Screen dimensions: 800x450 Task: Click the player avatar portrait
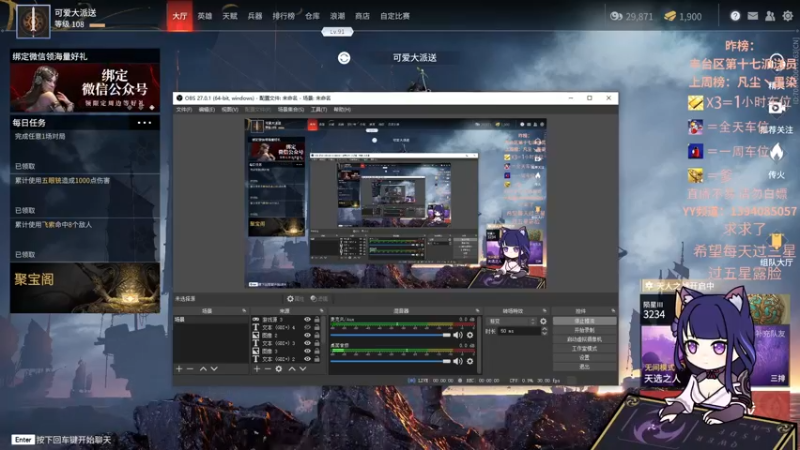pos(33,21)
